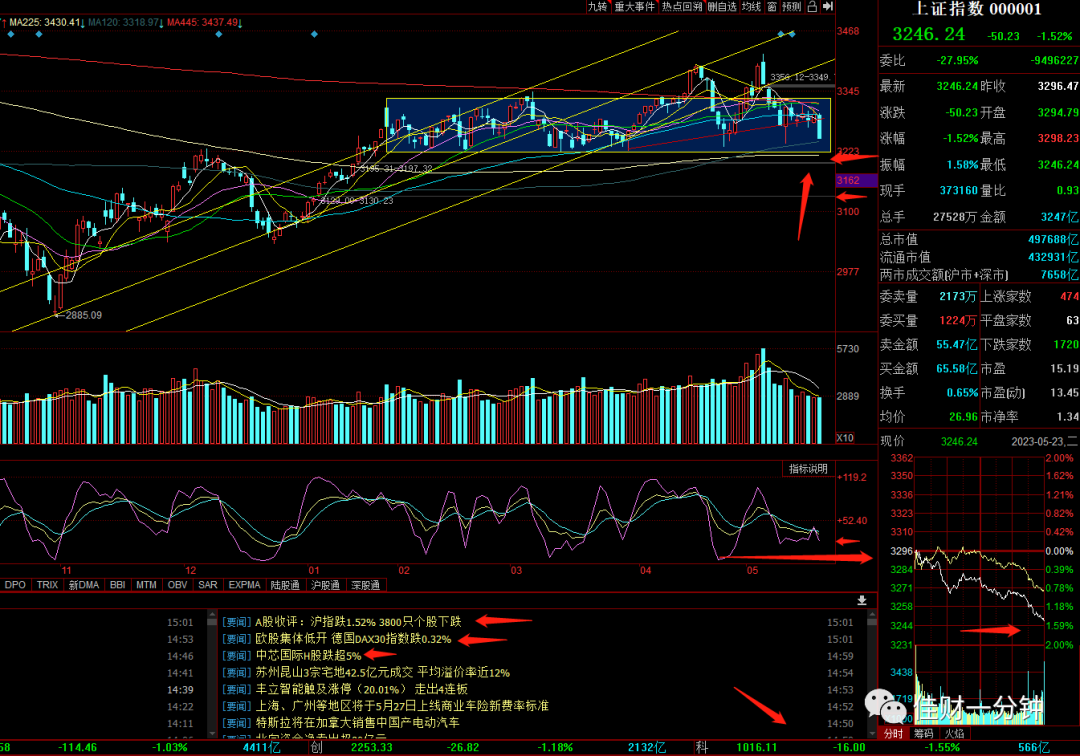This screenshot has height=756, width=1080.
Task: Click the jump-to-end arrow icon
Action: point(827,7)
